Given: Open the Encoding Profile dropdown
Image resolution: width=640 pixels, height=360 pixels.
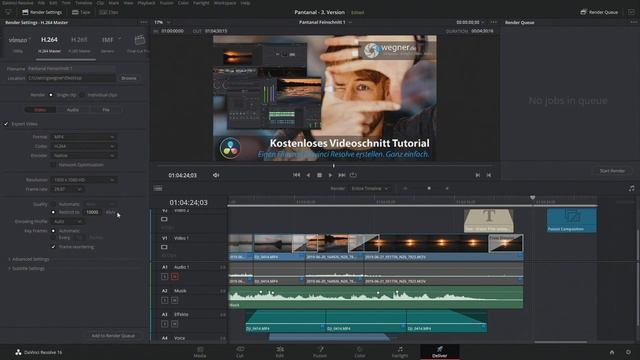Looking at the screenshot, I should pos(67,221).
